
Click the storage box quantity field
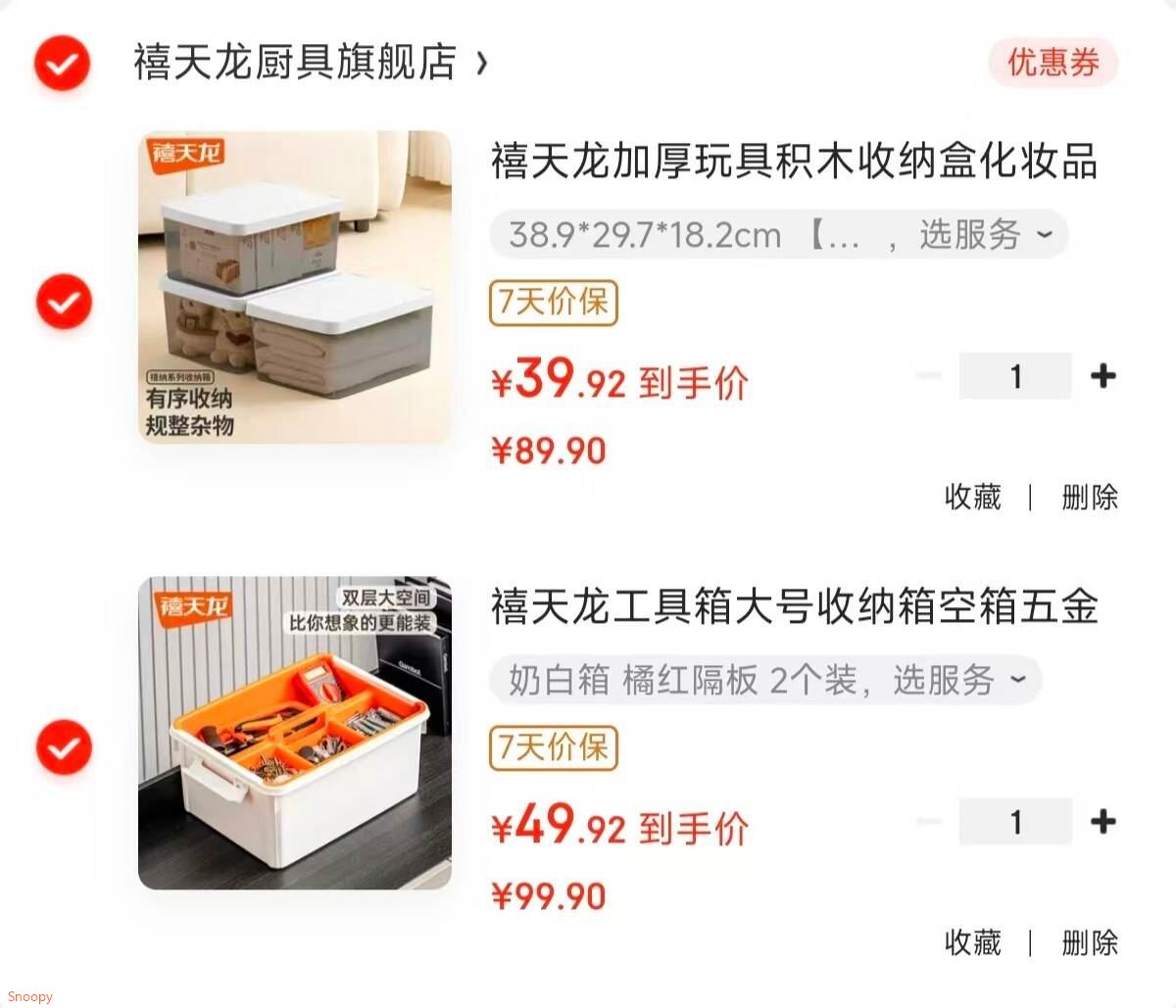coord(1015,375)
